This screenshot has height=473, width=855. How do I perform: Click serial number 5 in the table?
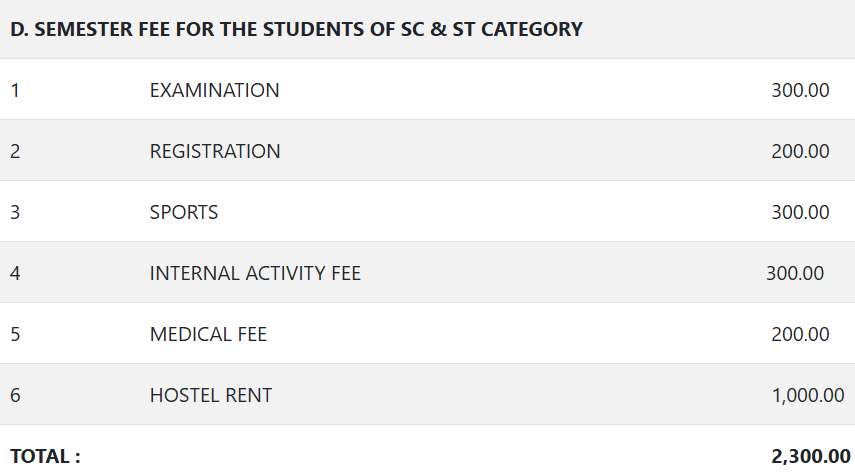(15, 334)
